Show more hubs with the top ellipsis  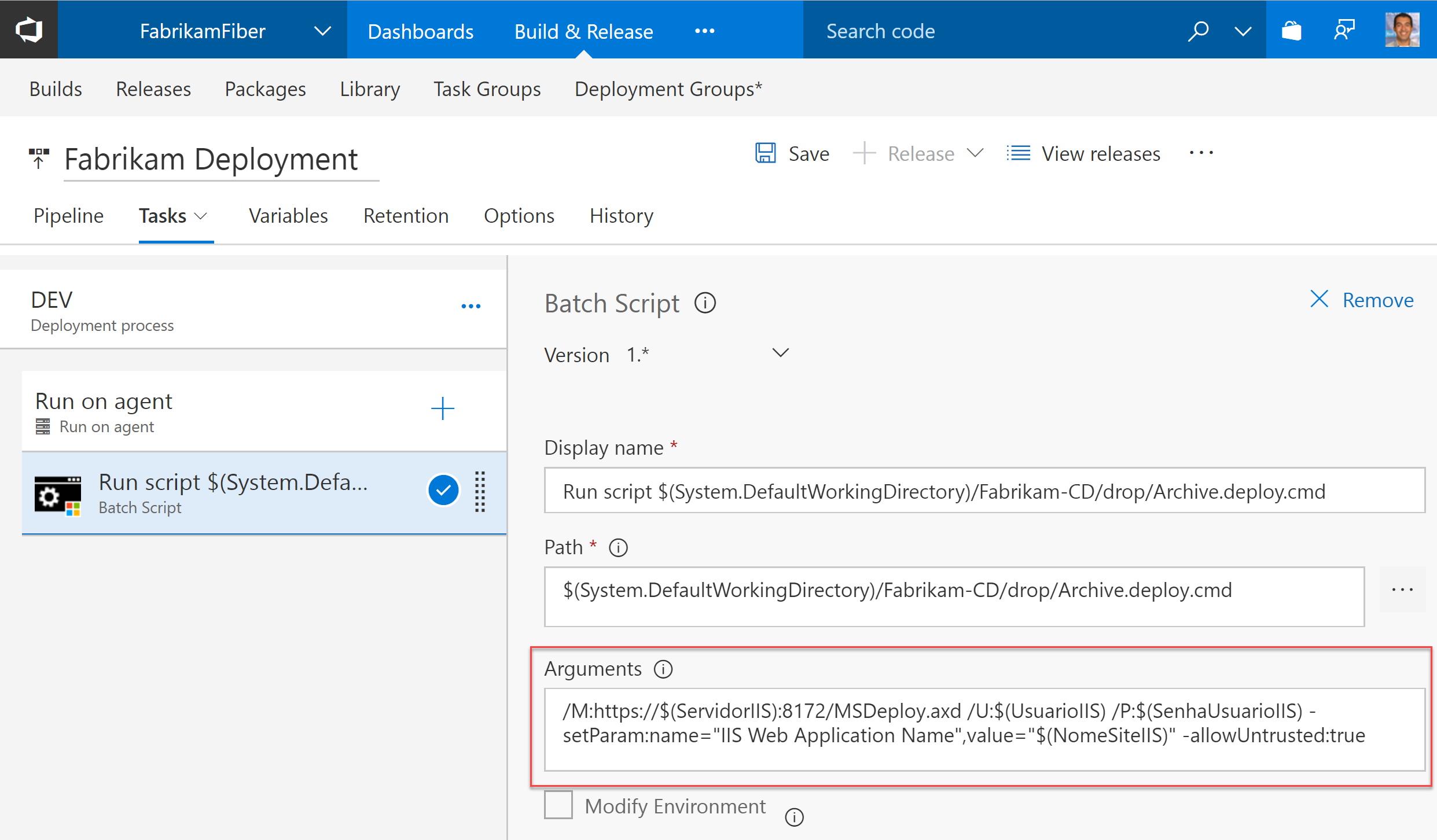pos(704,31)
